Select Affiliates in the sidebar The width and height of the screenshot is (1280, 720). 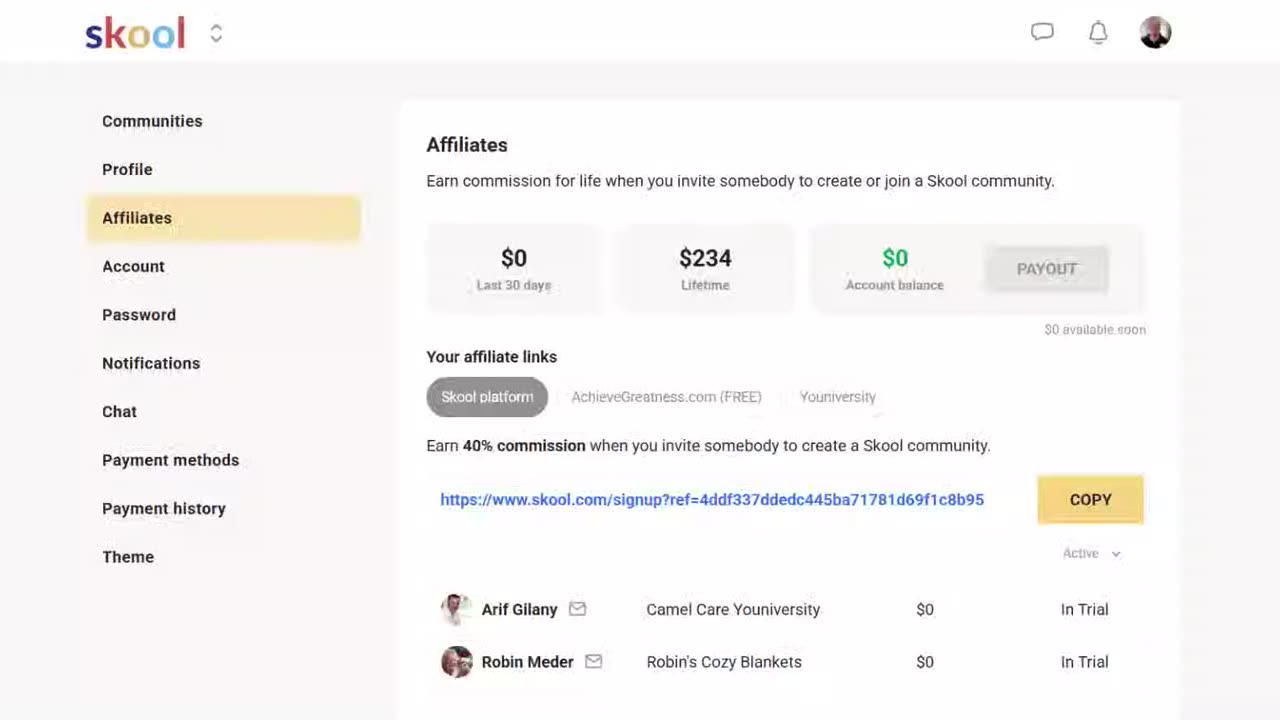[x=223, y=218]
